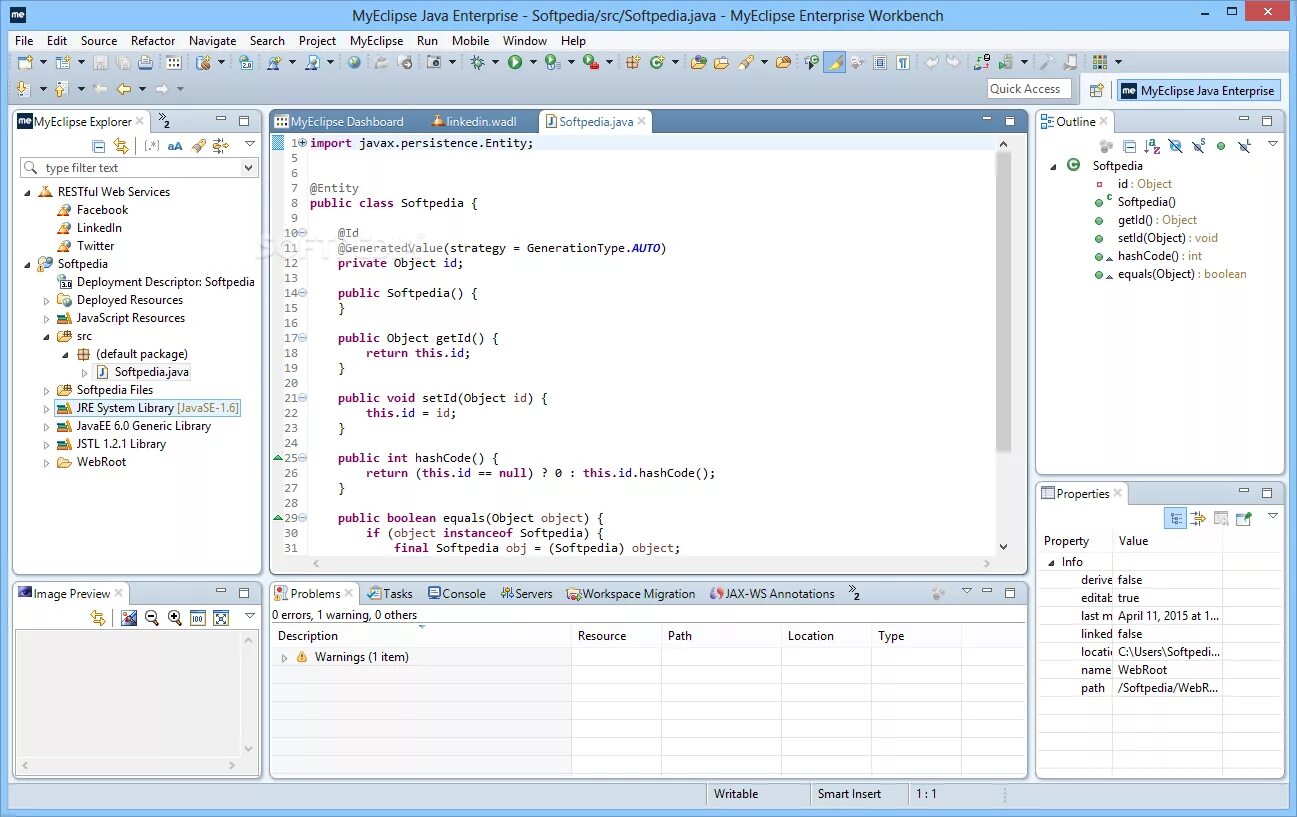Click the green Run button icon
Image resolution: width=1297 pixels, height=817 pixels.
[x=515, y=62]
